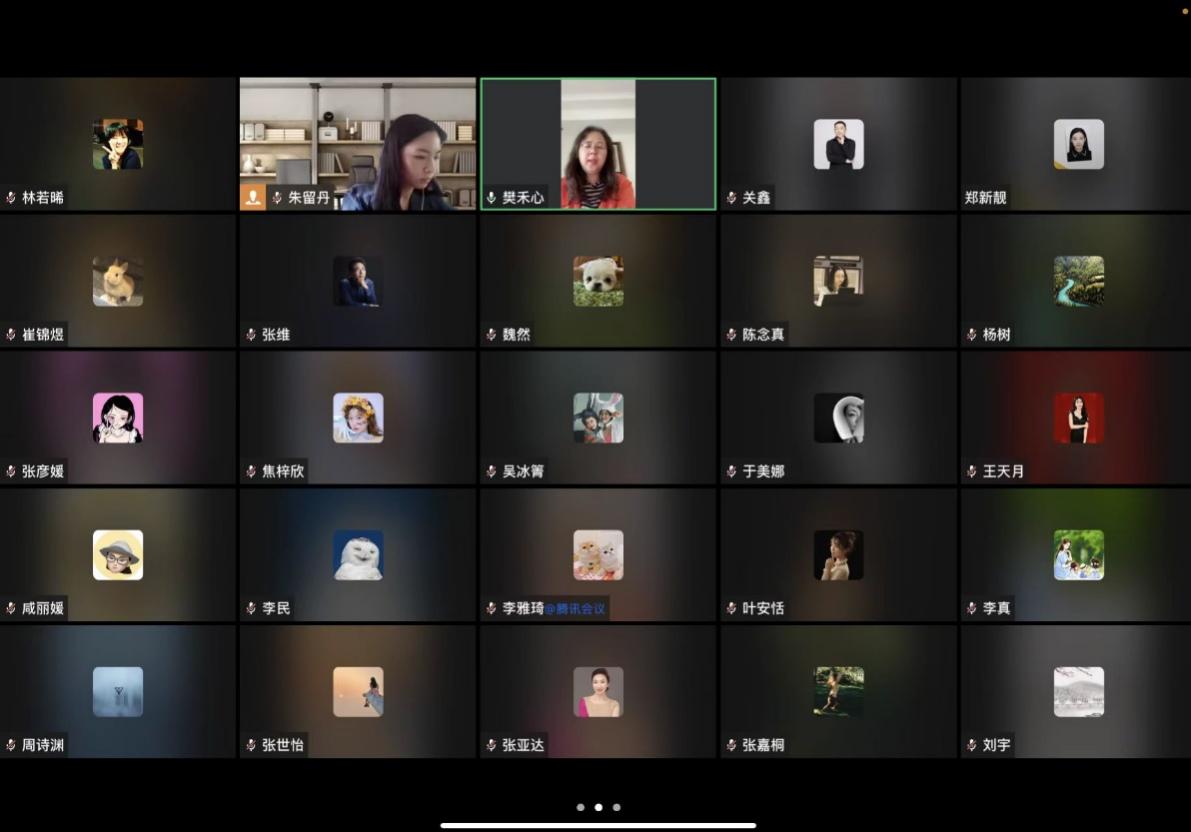Viewport: 1191px width, 832px height.
Task: Click 关鑫's portrait avatar
Action: tap(839, 144)
